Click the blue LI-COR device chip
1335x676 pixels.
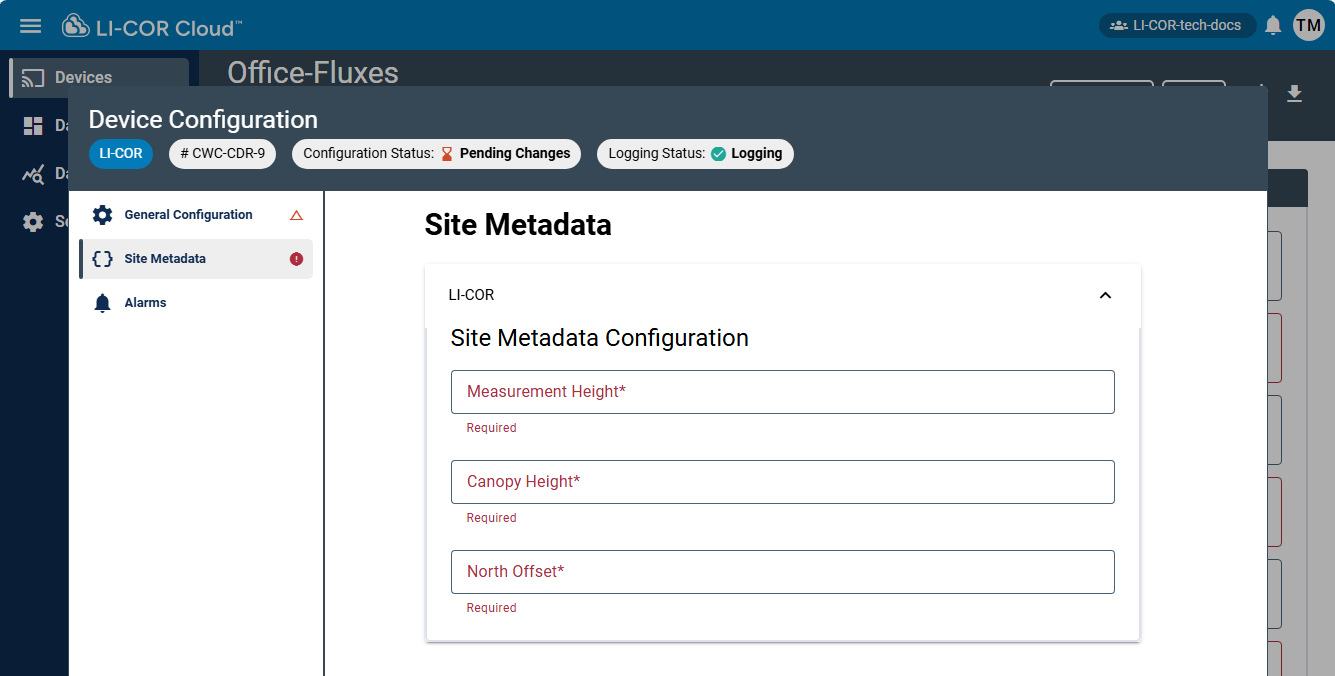pos(121,154)
